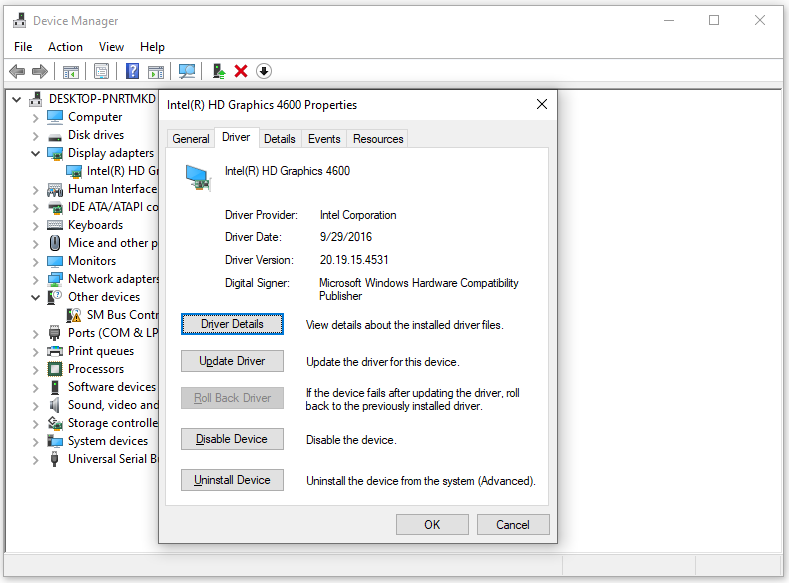Click the Device Manager title bar icon
Screen dimensions: 789x583
tap(20, 21)
